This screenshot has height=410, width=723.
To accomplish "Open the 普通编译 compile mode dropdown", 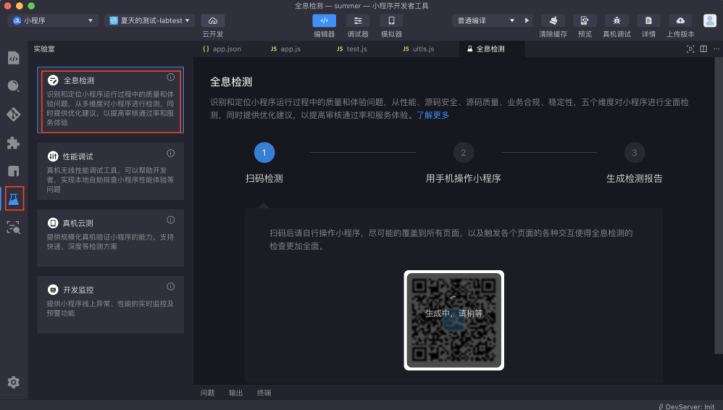I will tap(486, 20).
